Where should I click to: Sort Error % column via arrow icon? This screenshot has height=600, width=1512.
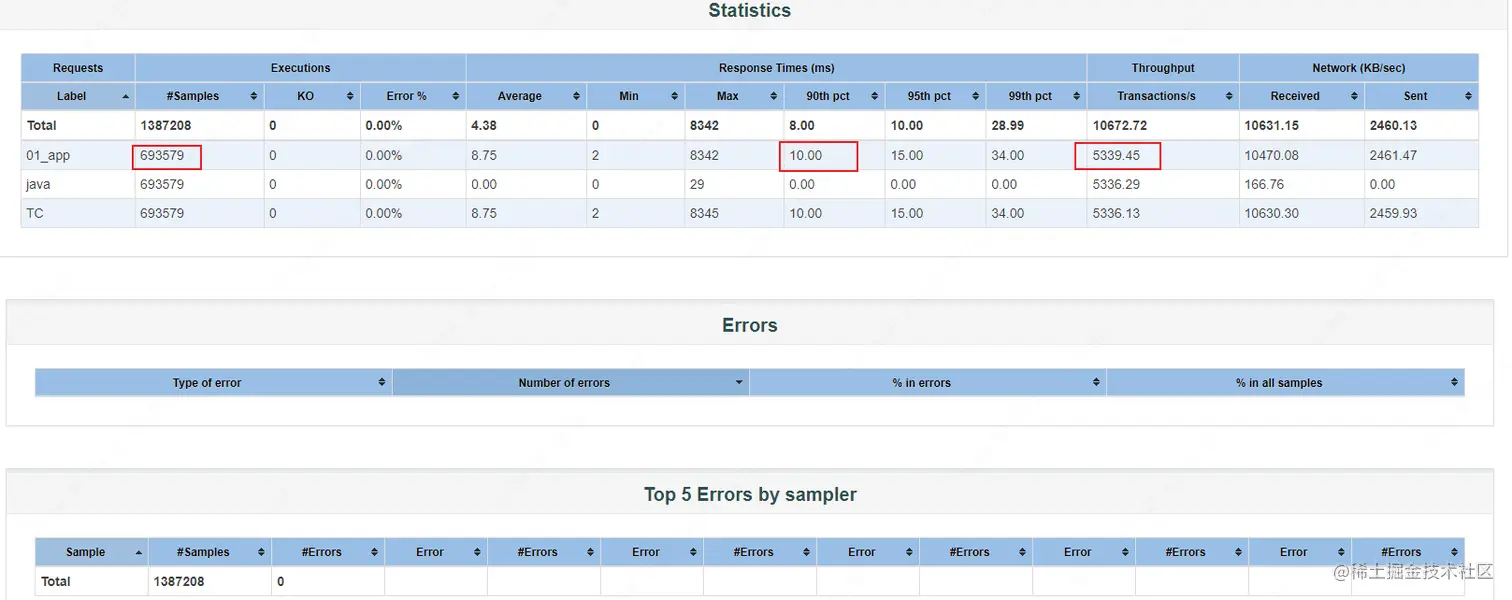coord(456,96)
